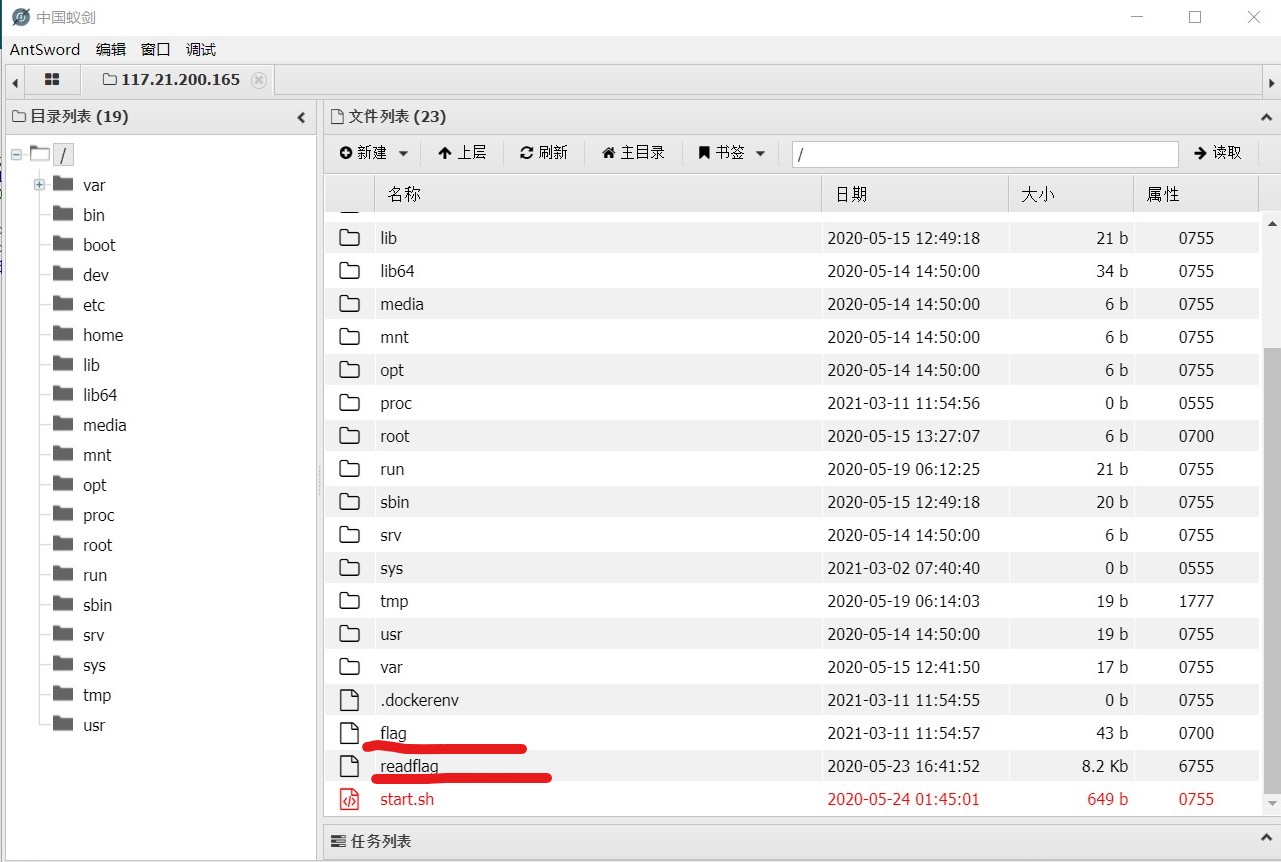Refresh the file list with 刷新

click(542, 152)
